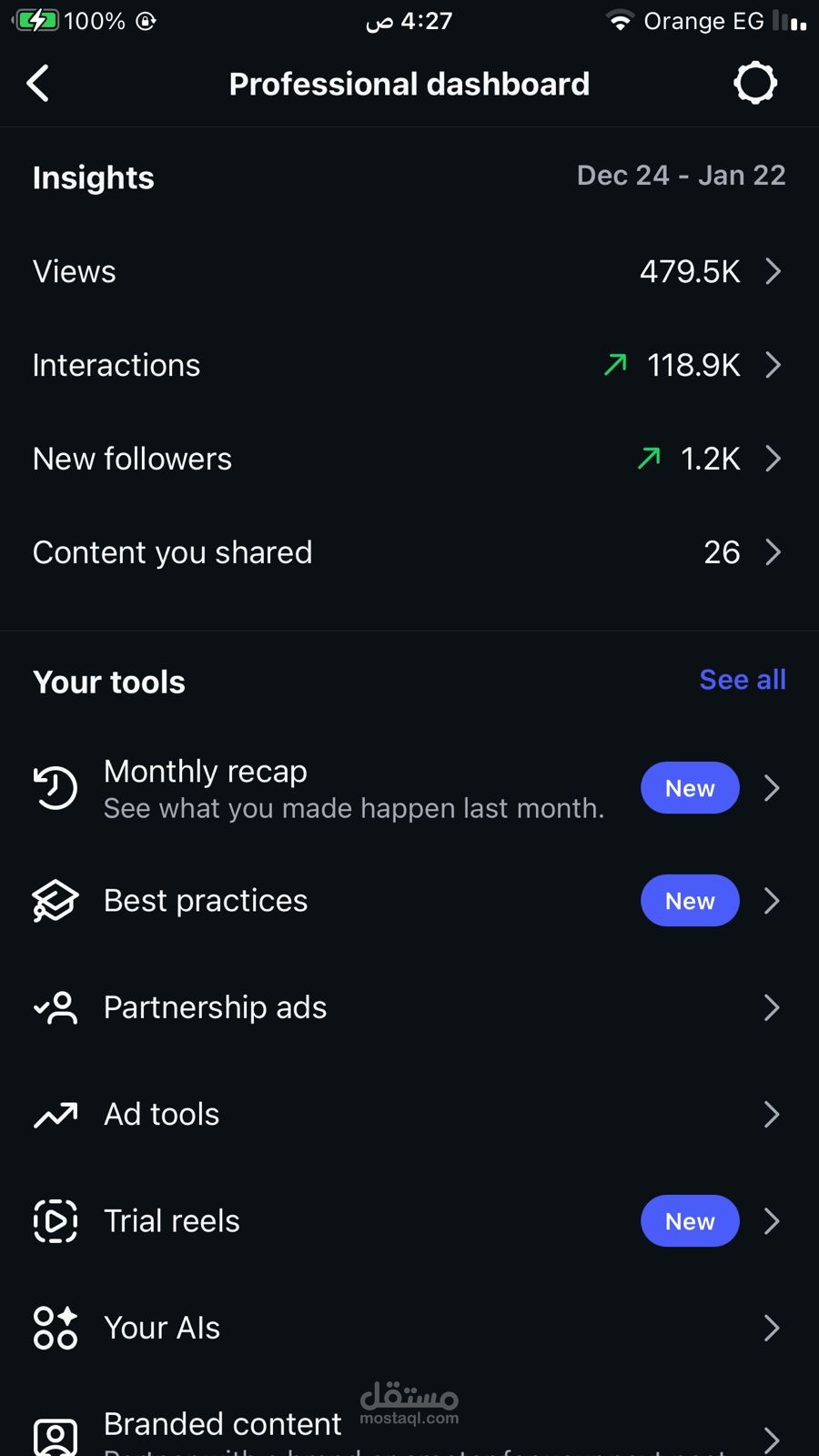Viewport: 819px width, 1456px height.
Task: Tap the Branded content icon
Action: click(56, 1436)
